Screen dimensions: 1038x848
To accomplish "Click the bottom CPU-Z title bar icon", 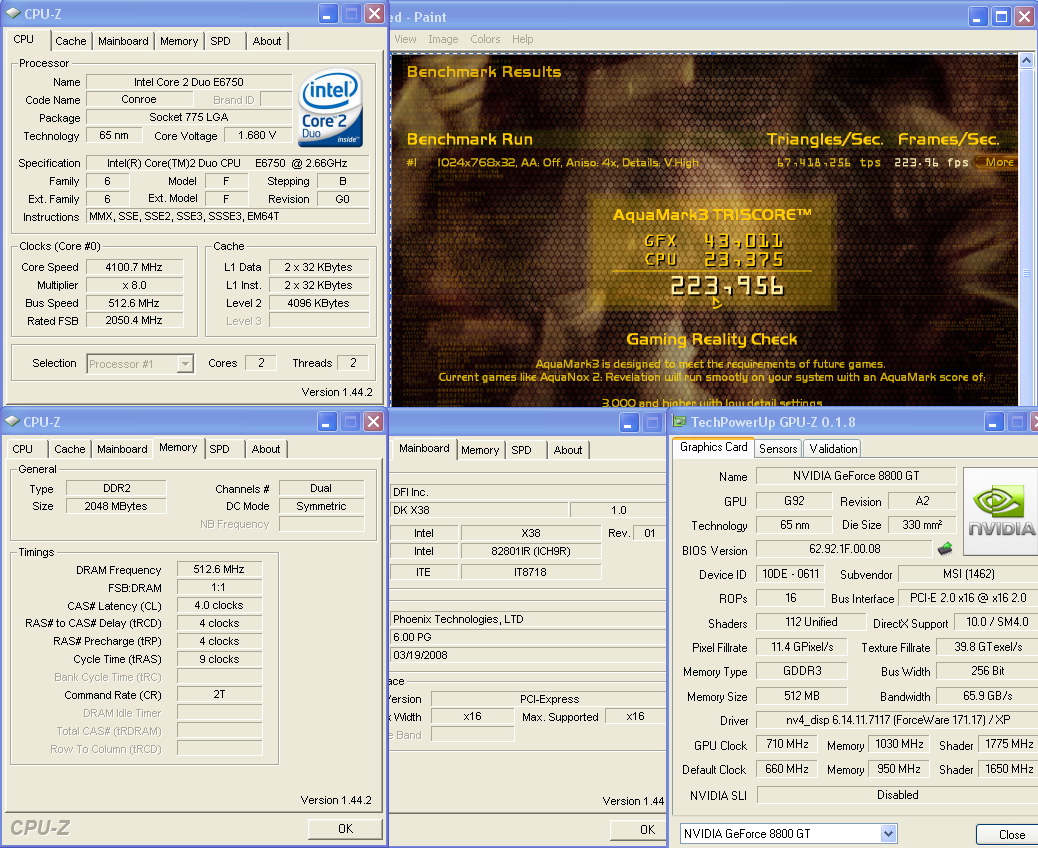I will click(x=13, y=421).
